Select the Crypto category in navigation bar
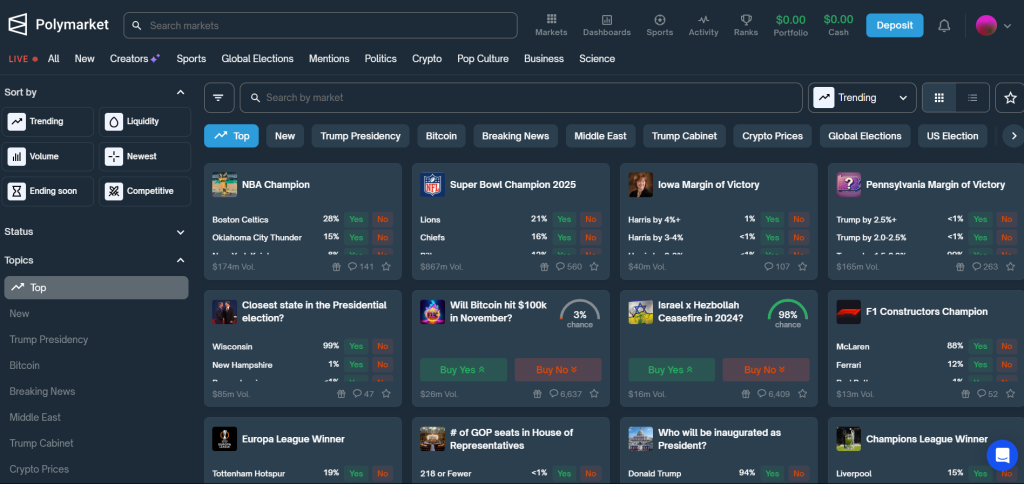The image size is (1024, 484). [x=427, y=59]
